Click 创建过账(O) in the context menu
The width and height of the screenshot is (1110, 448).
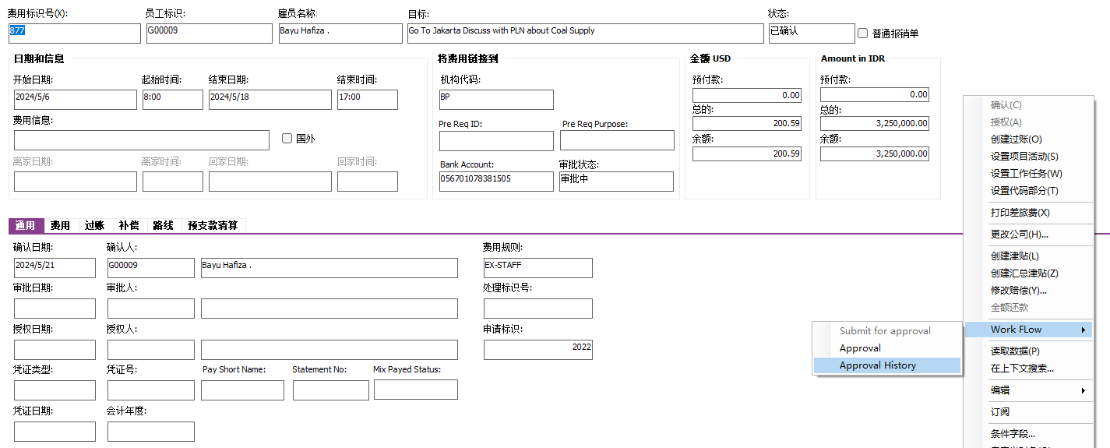click(1016, 139)
